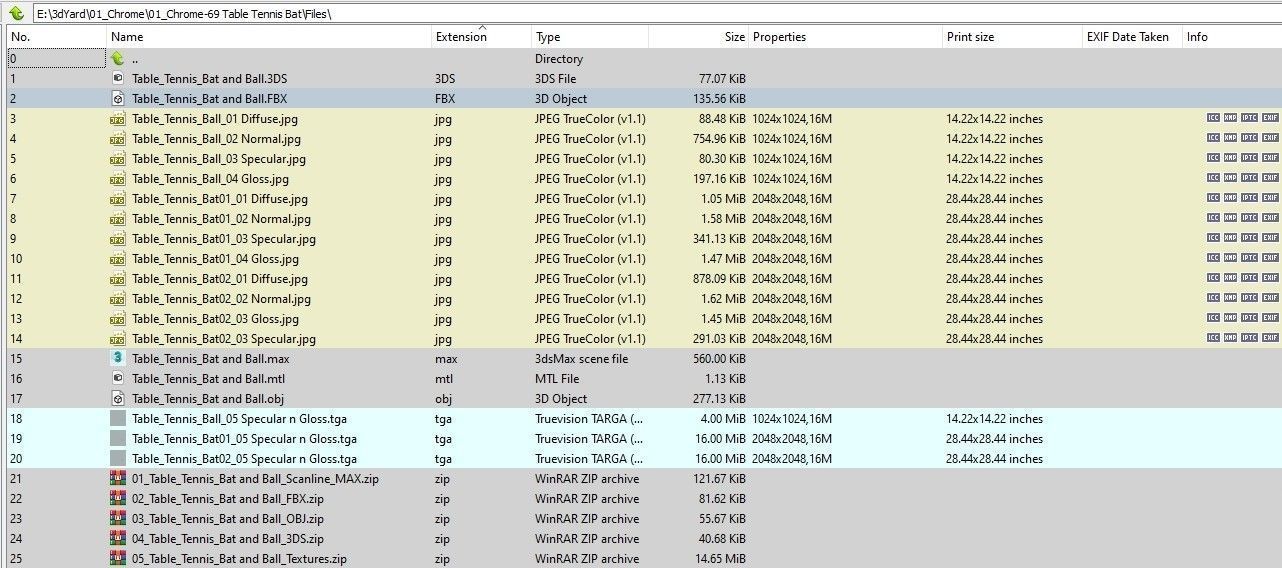The width and height of the screenshot is (1282, 568).
Task: Click the EXIF Date Taken column header
Action: point(1127,37)
